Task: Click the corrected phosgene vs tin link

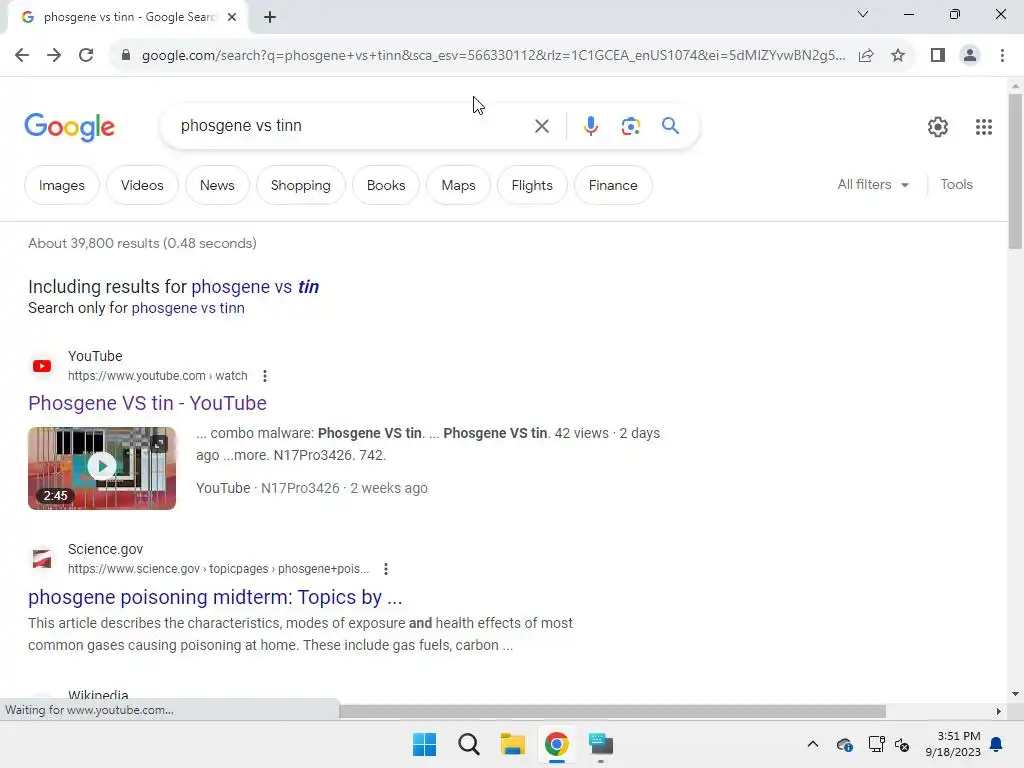Action: (255, 287)
